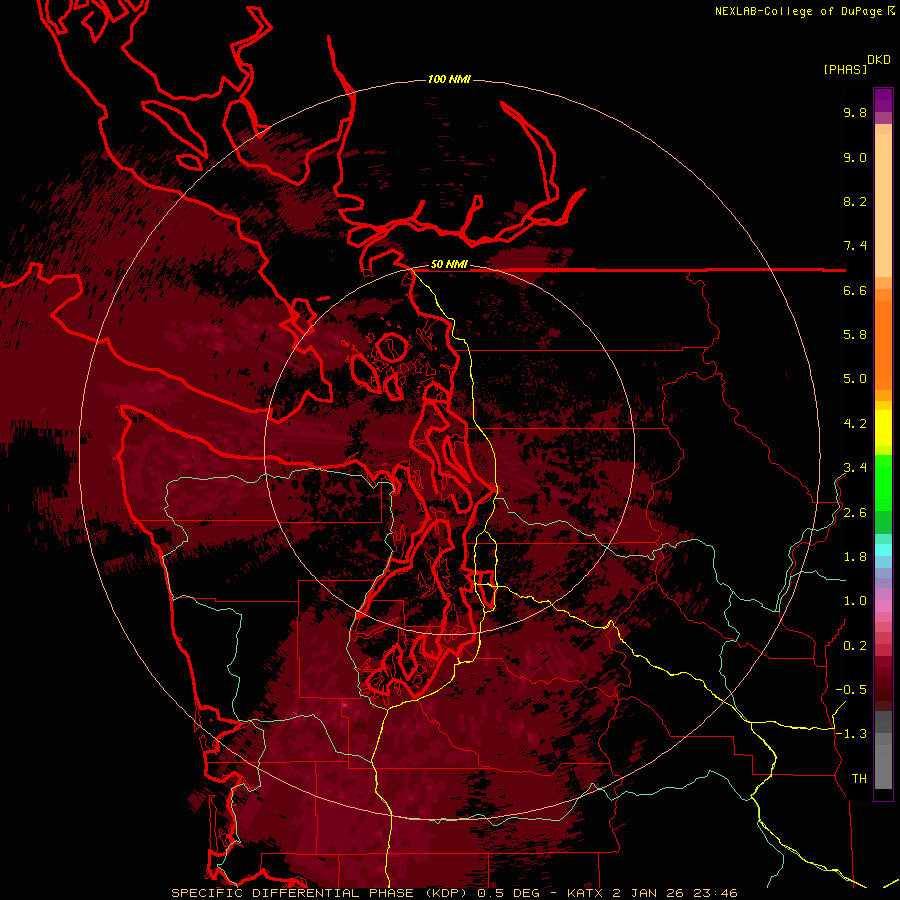
Task: Click the [PHAS] legend label
Action: point(845,69)
